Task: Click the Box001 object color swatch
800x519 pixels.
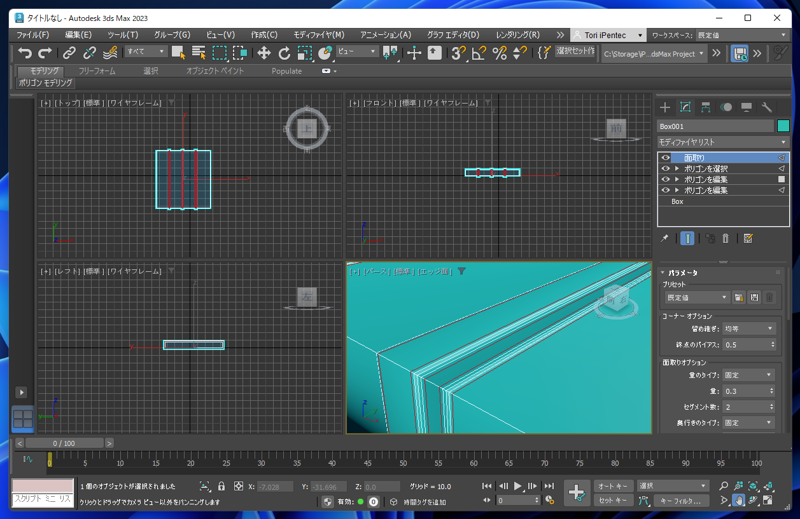Action: 783,126
